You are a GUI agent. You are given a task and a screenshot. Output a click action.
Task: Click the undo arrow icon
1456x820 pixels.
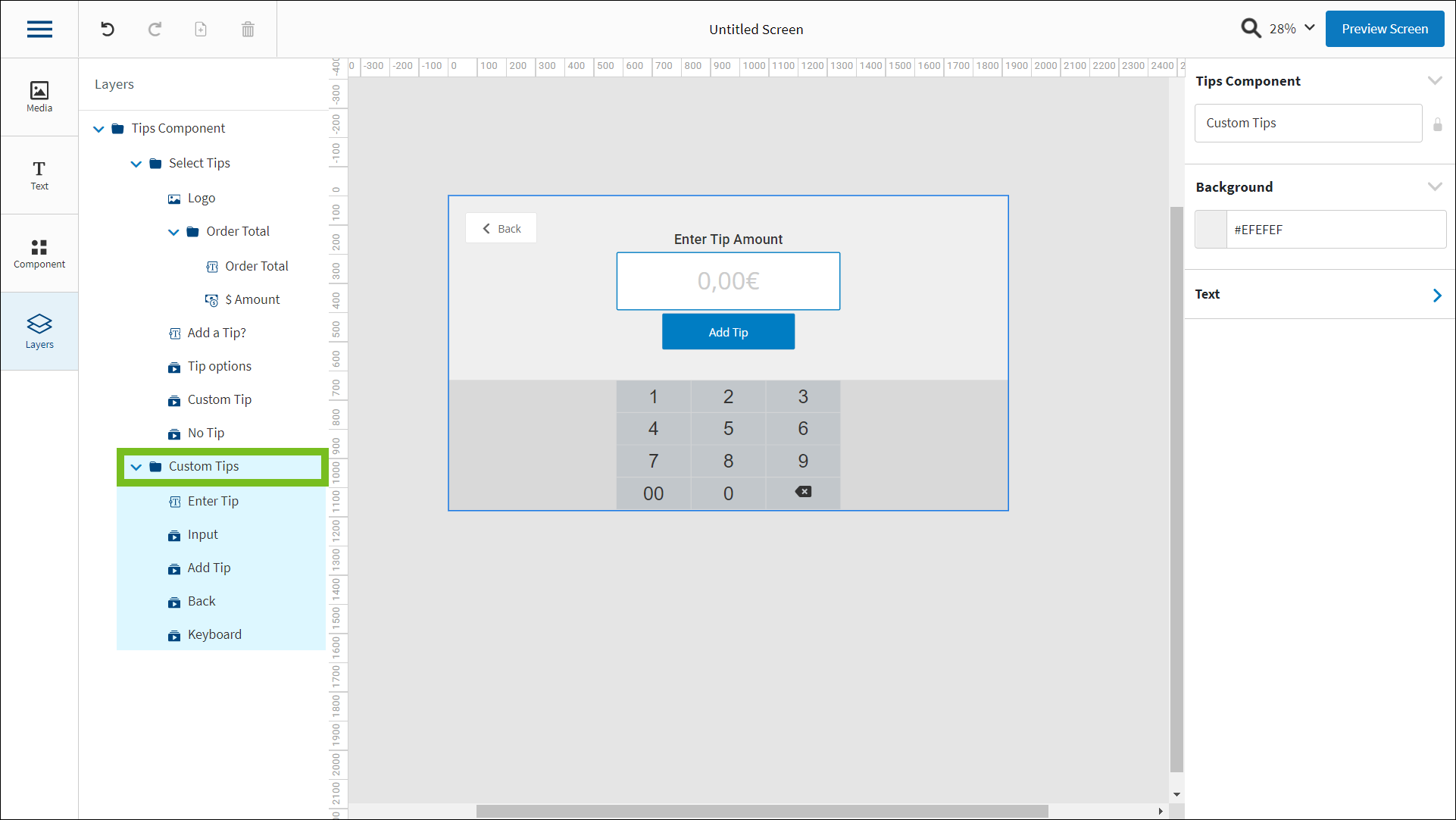(x=108, y=29)
